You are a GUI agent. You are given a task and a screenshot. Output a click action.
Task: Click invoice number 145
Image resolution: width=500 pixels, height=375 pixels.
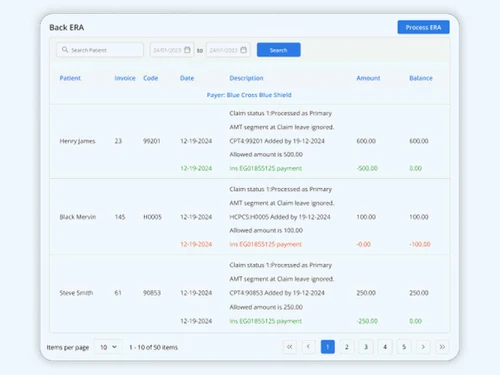120,217
